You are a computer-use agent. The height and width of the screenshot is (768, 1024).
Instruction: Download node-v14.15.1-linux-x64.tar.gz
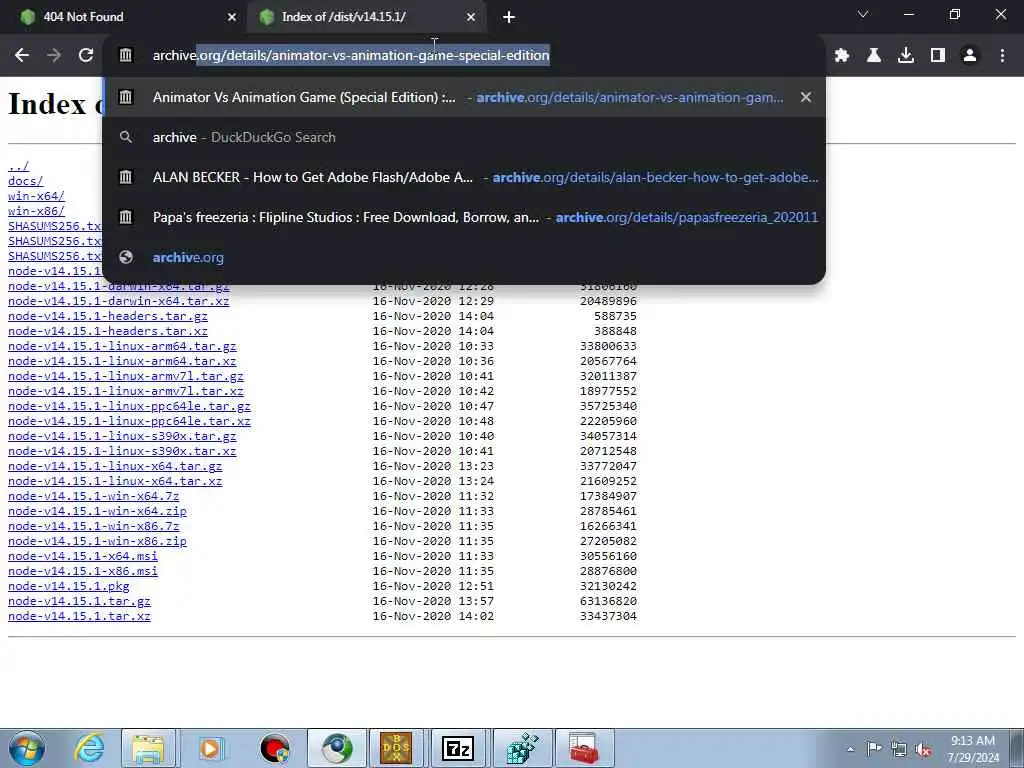click(115, 466)
